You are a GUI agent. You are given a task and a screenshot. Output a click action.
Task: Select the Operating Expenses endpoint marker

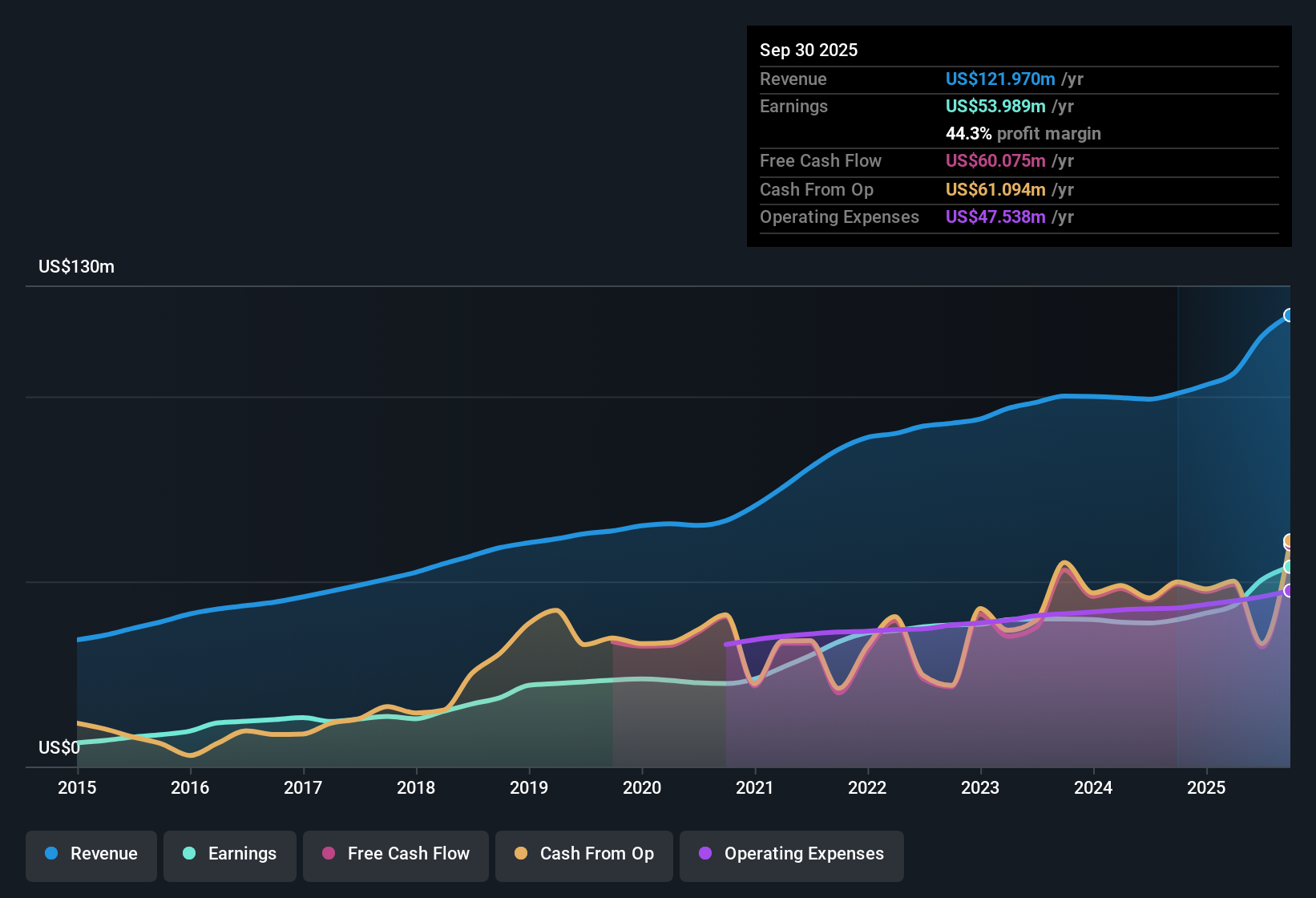click(x=1289, y=590)
